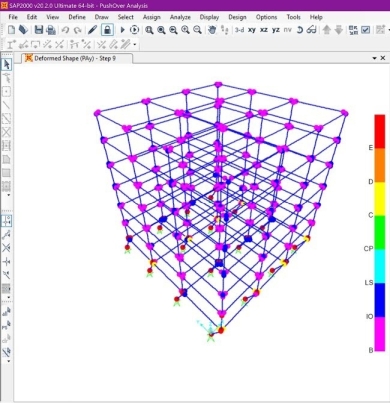Expand the left sidebar bottom arrow
This screenshot has width=390, height=403.
9,361
